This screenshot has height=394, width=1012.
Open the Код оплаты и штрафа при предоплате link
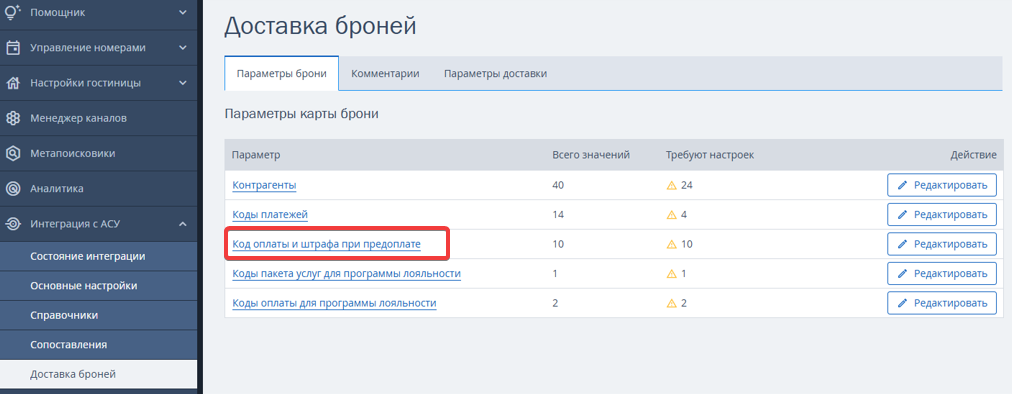tap(327, 244)
